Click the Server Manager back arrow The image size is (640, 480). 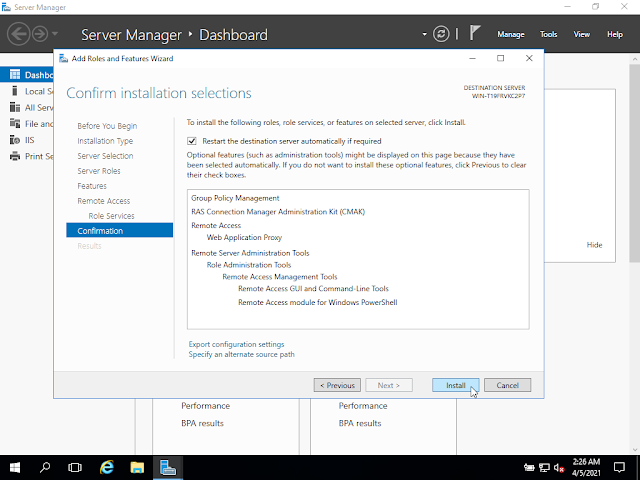pyautogui.click(x=18, y=34)
